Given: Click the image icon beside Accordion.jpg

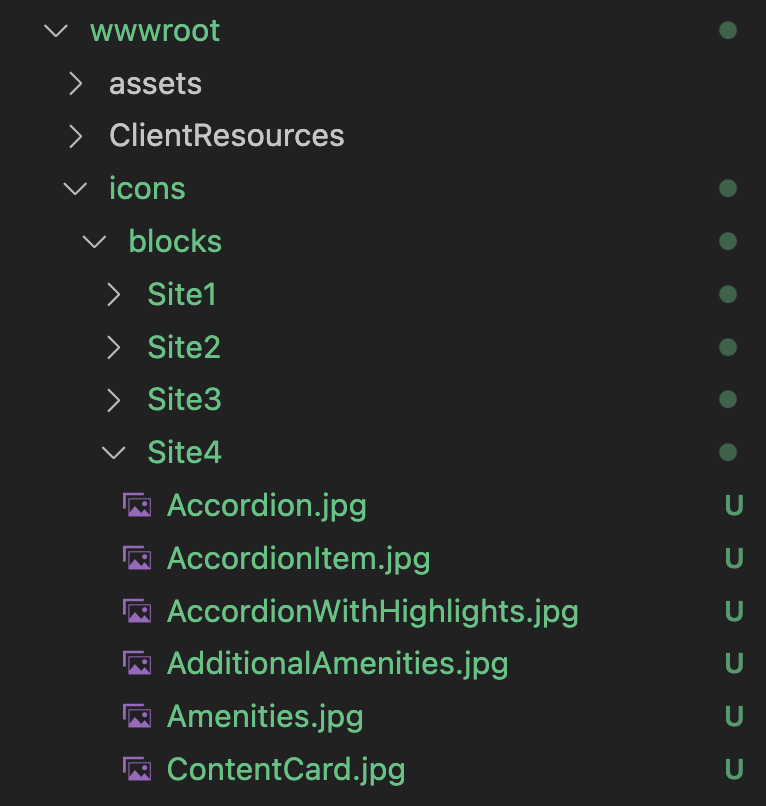Looking at the screenshot, I should click(x=137, y=506).
